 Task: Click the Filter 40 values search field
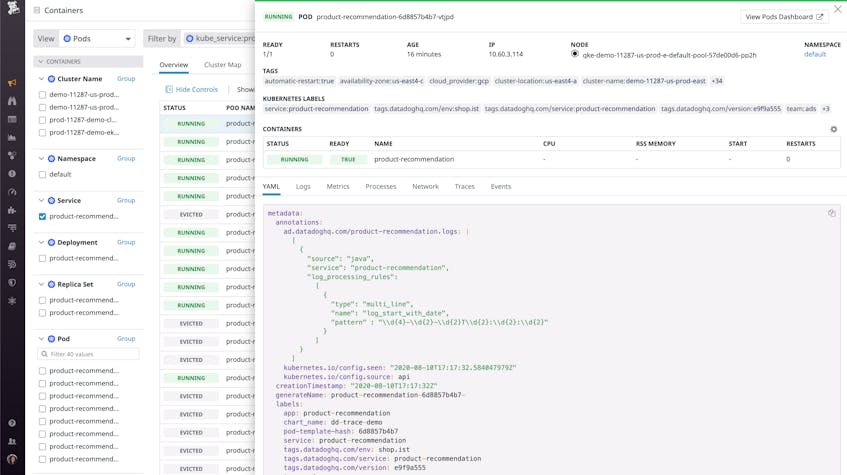[89, 354]
